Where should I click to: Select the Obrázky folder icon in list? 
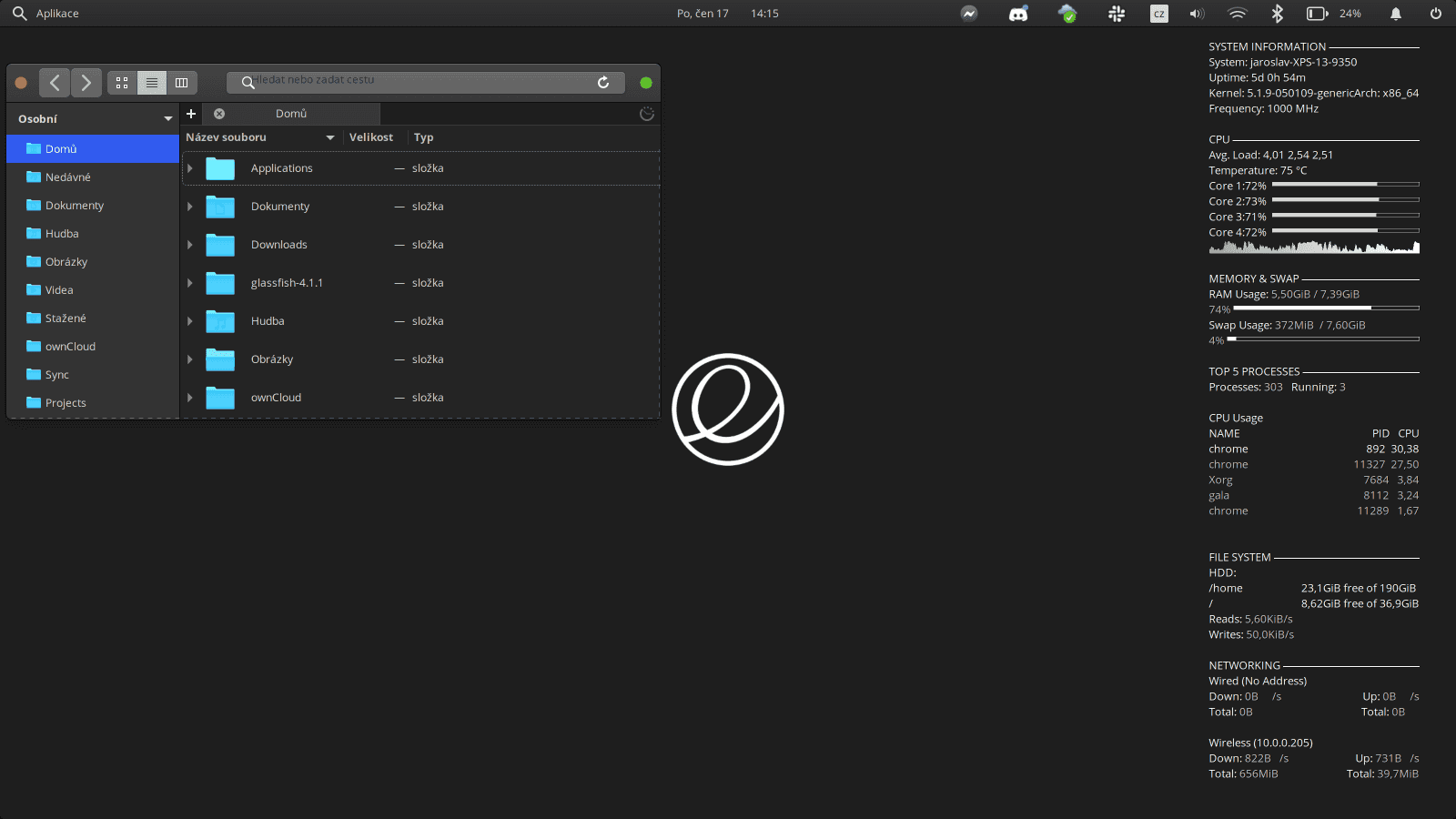(x=220, y=359)
